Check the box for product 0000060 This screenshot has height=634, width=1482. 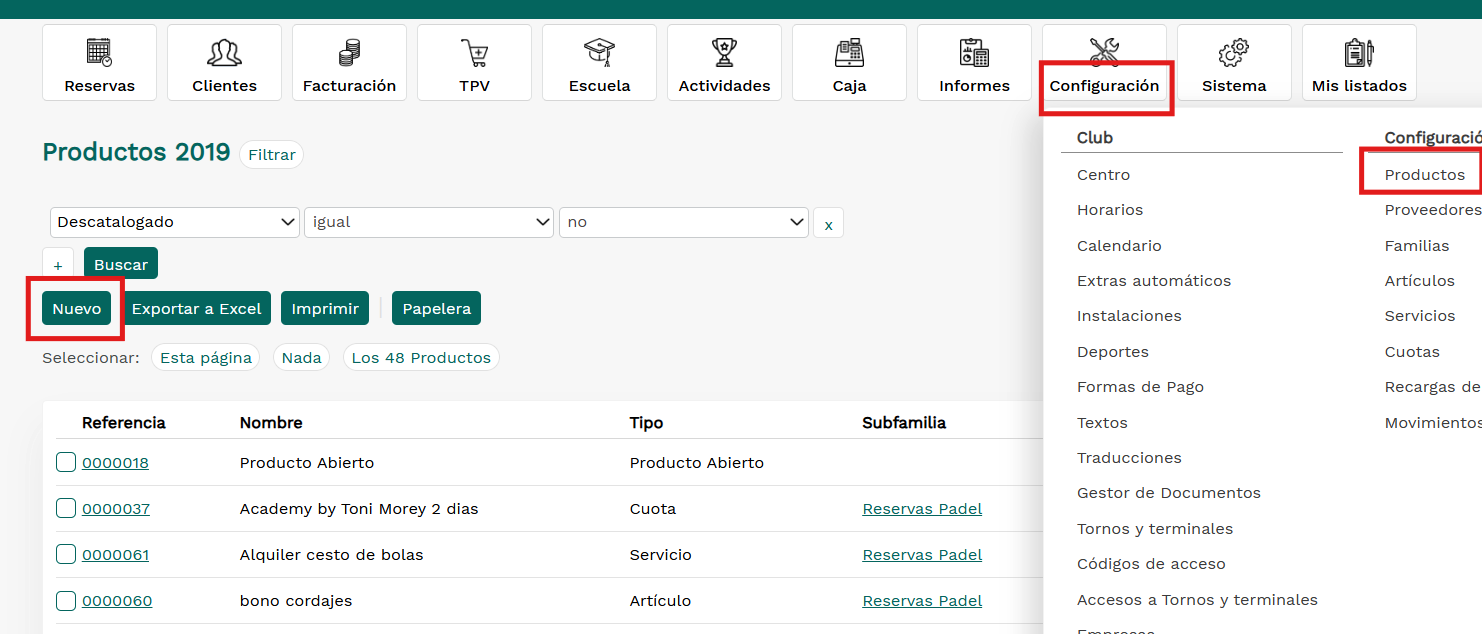tap(66, 600)
